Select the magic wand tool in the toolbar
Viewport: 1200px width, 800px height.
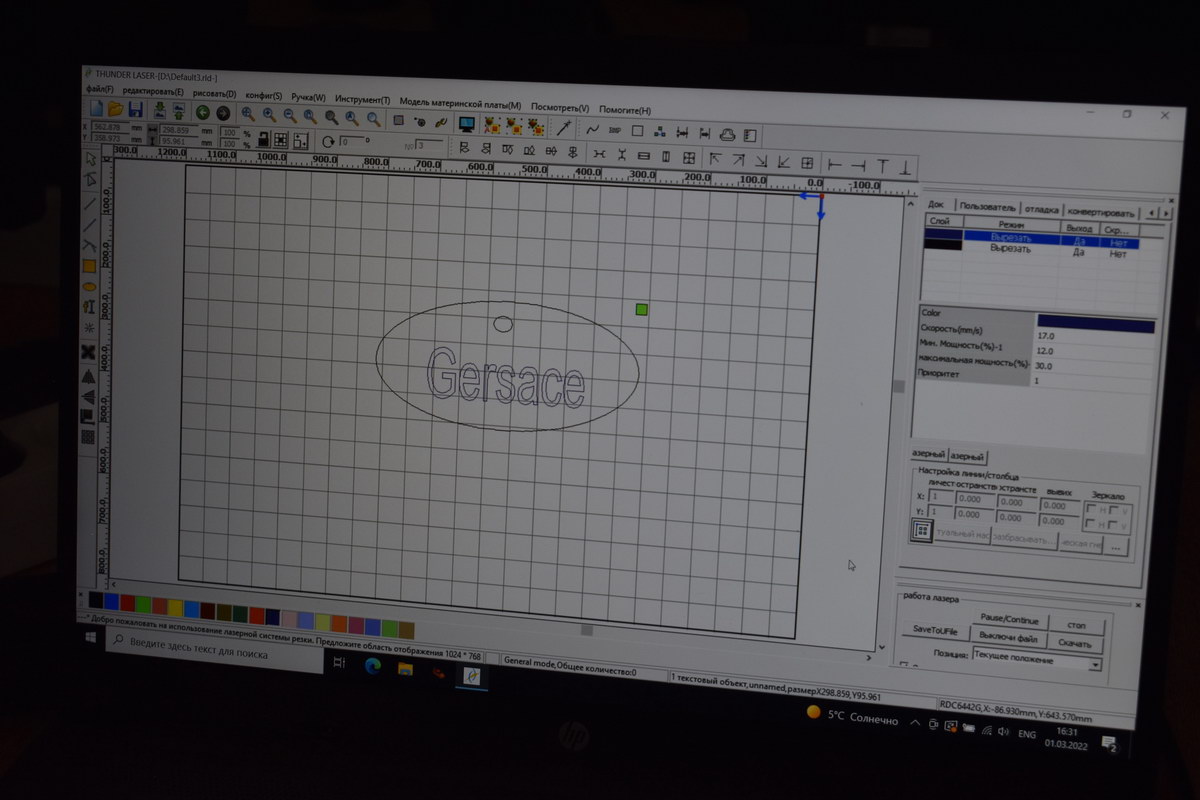tap(563, 128)
